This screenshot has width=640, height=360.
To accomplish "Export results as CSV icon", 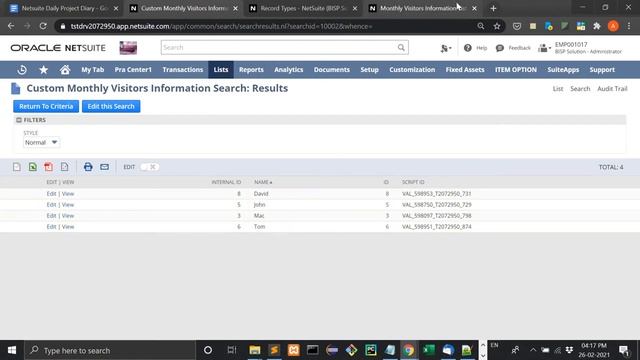I will click(17, 167).
